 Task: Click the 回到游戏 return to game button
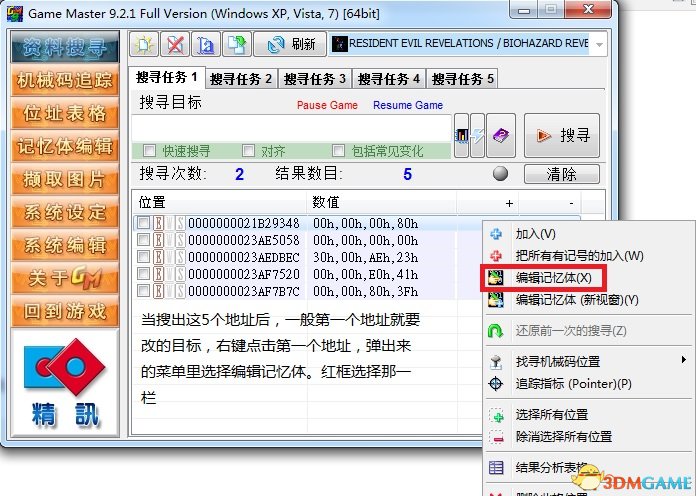point(65,310)
